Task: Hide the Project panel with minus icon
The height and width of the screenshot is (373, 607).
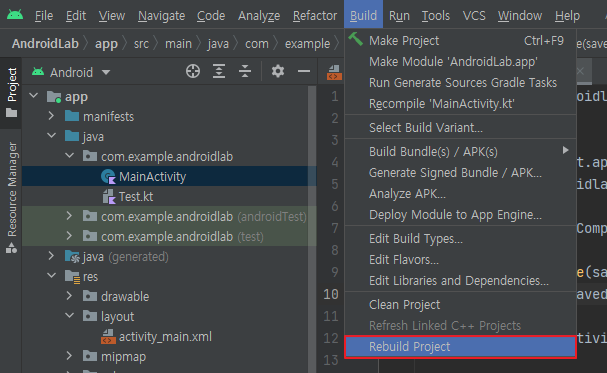Action: 304,72
